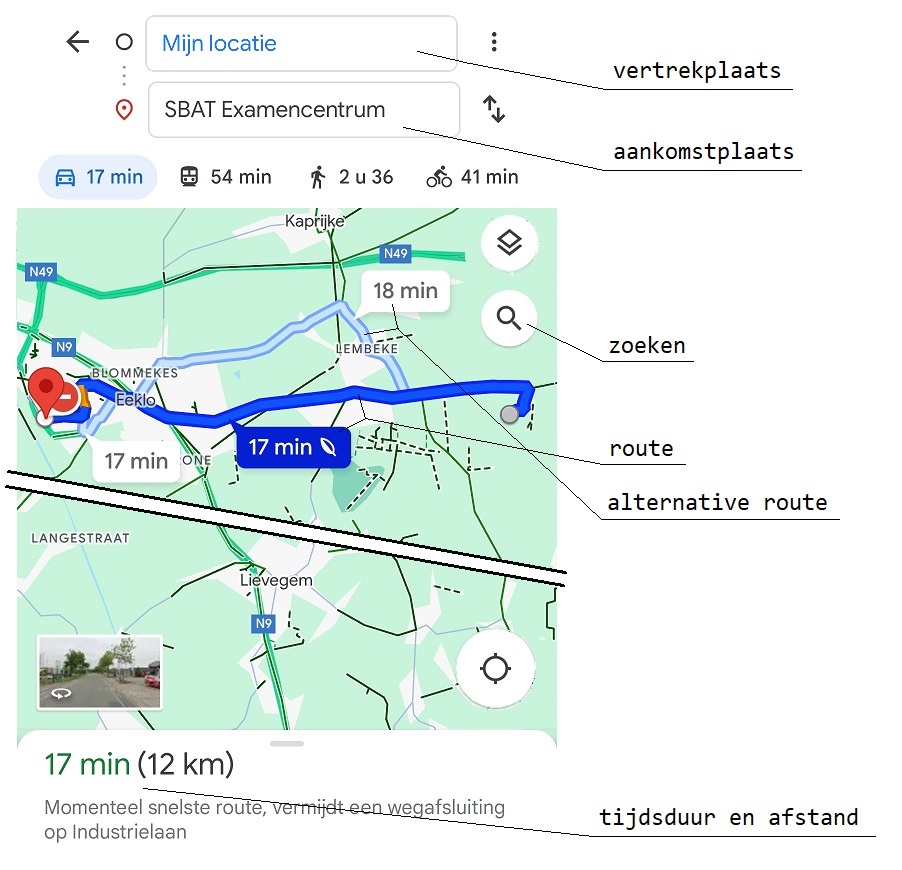
Task: Select the 18 min alternative route
Action: pyautogui.click(x=405, y=290)
